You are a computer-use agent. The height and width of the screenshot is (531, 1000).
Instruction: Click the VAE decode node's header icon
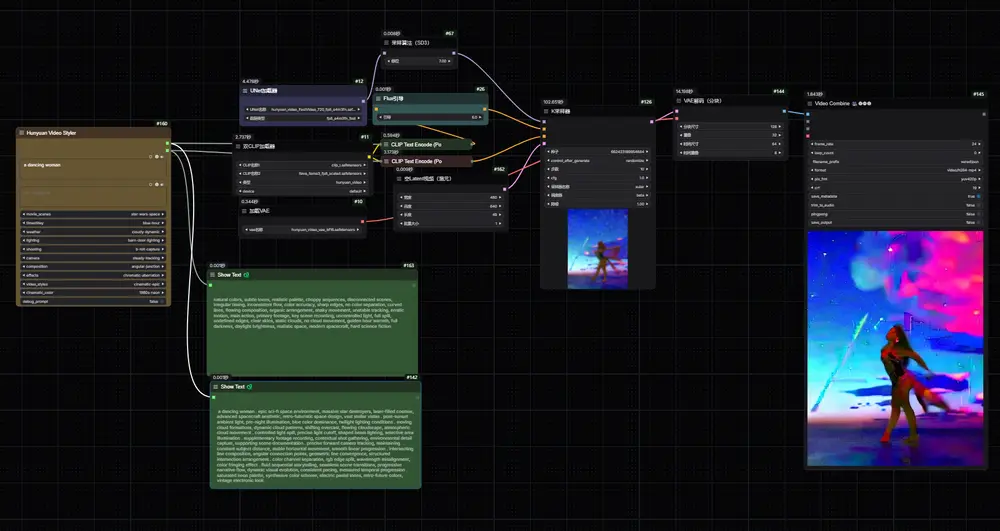(x=679, y=101)
